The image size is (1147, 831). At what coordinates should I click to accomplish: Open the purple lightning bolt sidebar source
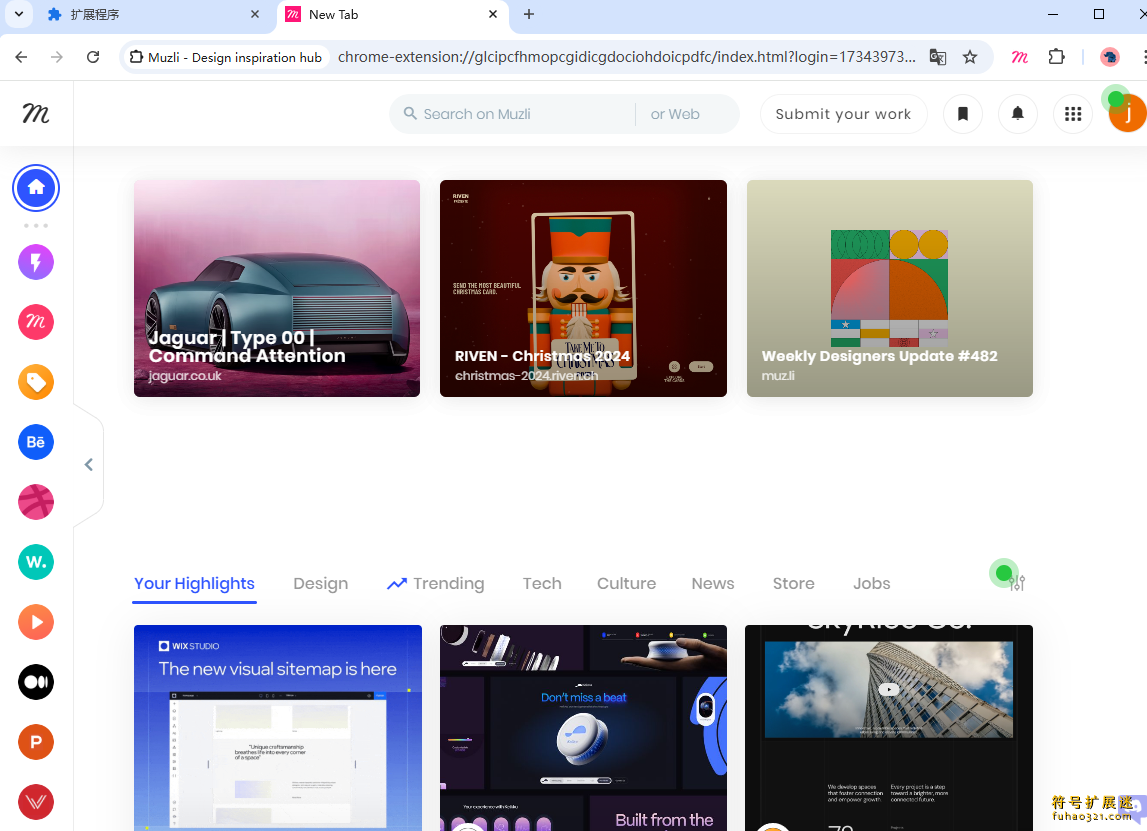pyautogui.click(x=36, y=262)
